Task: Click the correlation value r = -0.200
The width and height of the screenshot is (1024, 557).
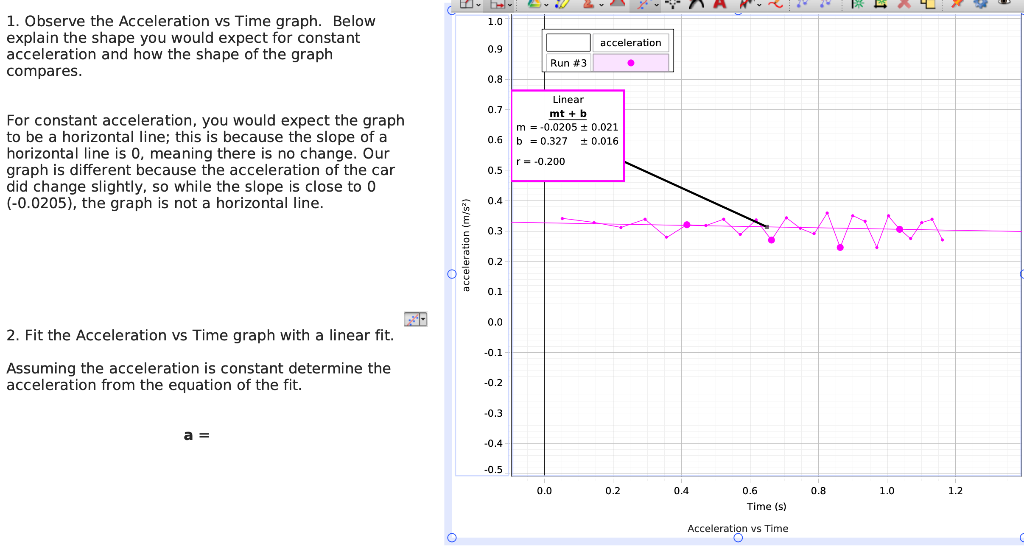Action: (540, 161)
